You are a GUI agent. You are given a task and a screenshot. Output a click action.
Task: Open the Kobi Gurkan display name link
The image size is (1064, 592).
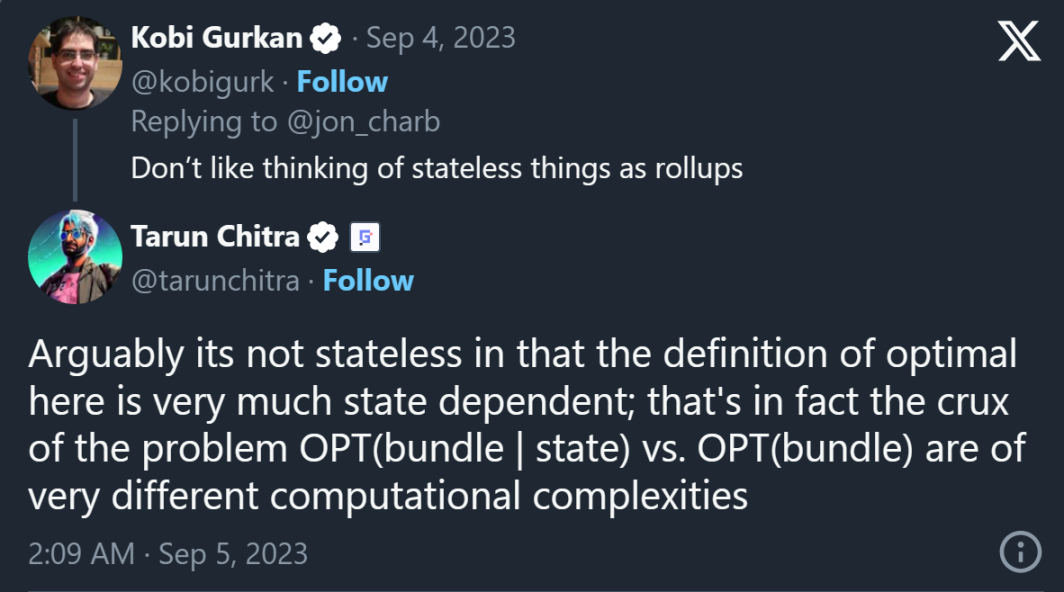216,39
